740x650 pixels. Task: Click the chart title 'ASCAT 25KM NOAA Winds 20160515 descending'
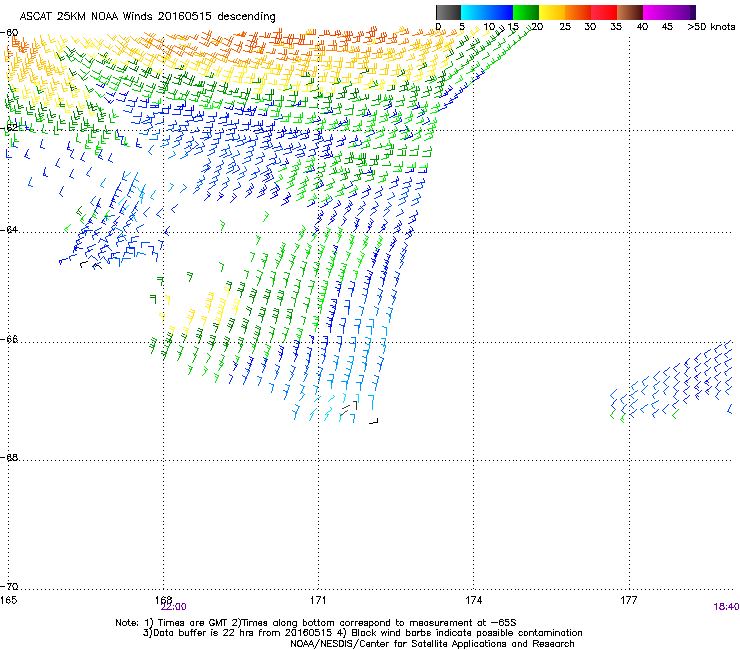(148, 16)
